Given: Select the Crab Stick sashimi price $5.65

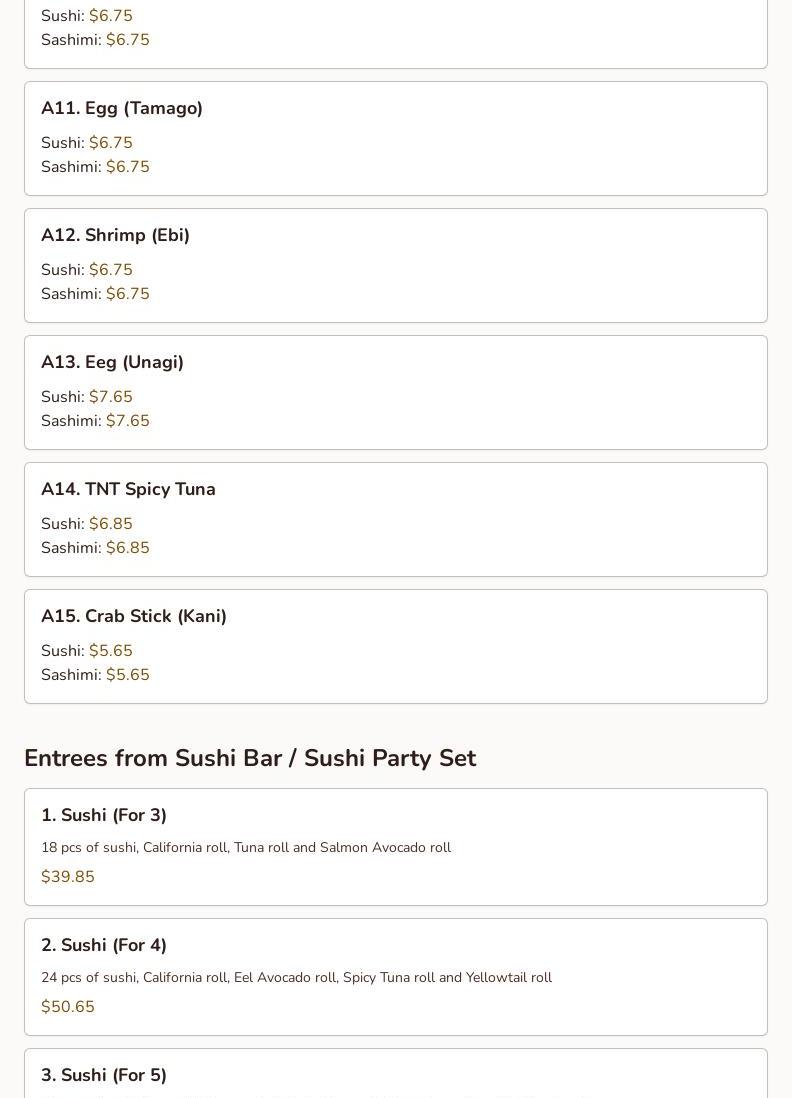Looking at the screenshot, I should [x=127, y=675].
